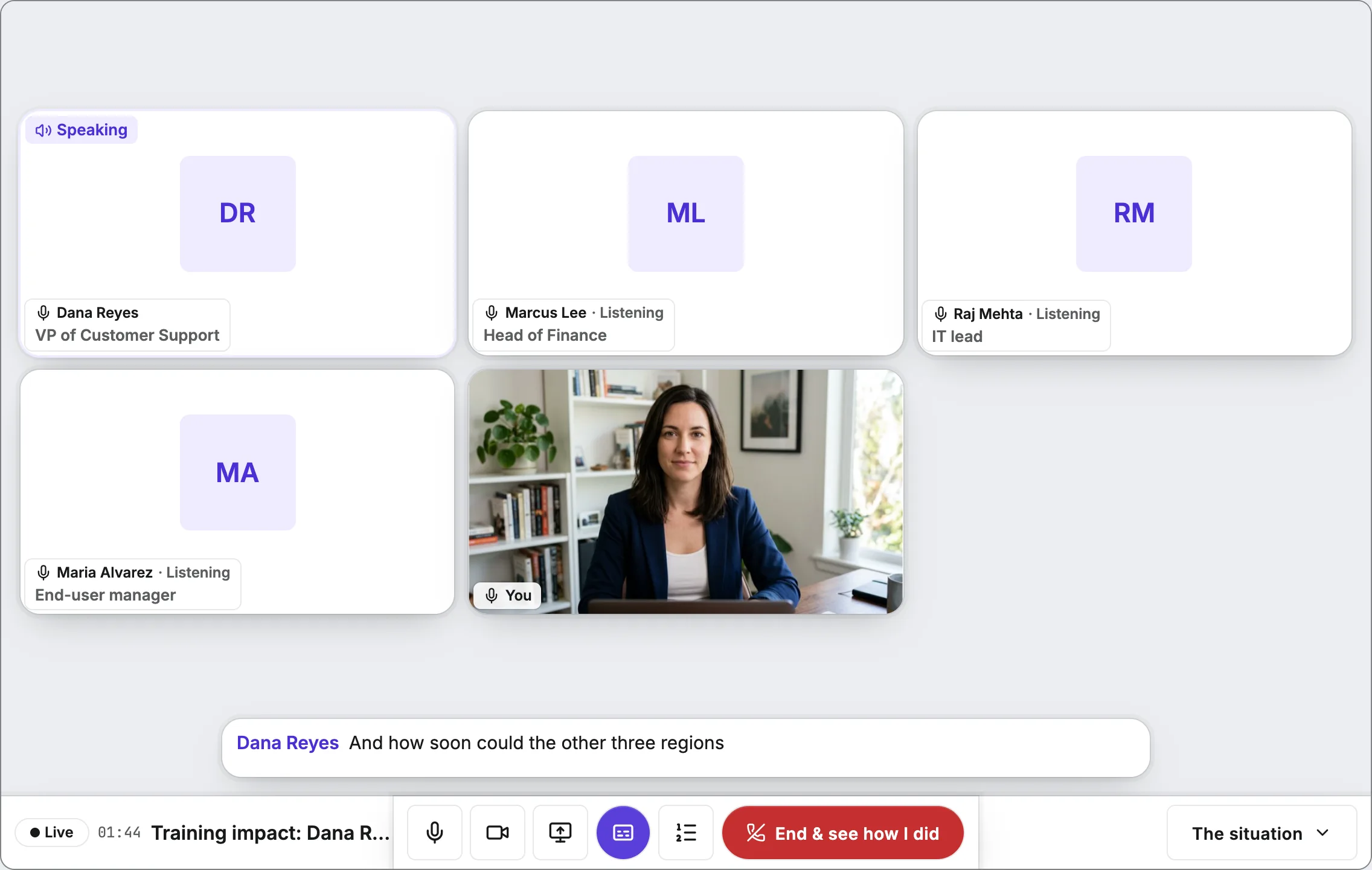Click mic icon beside Maria Alvarez name
The image size is (1372, 870).
pos(43,572)
